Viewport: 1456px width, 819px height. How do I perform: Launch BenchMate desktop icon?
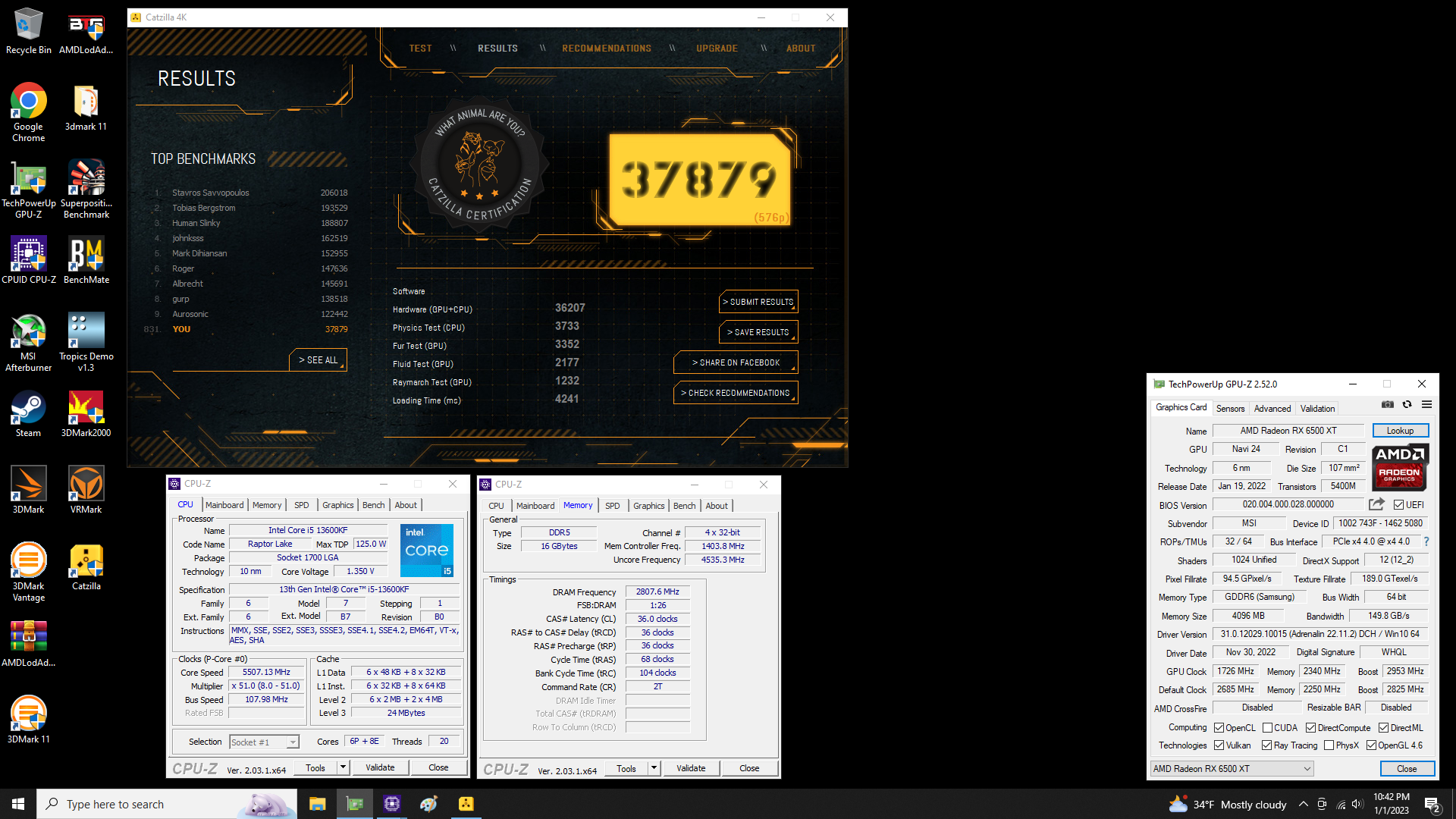[86, 260]
